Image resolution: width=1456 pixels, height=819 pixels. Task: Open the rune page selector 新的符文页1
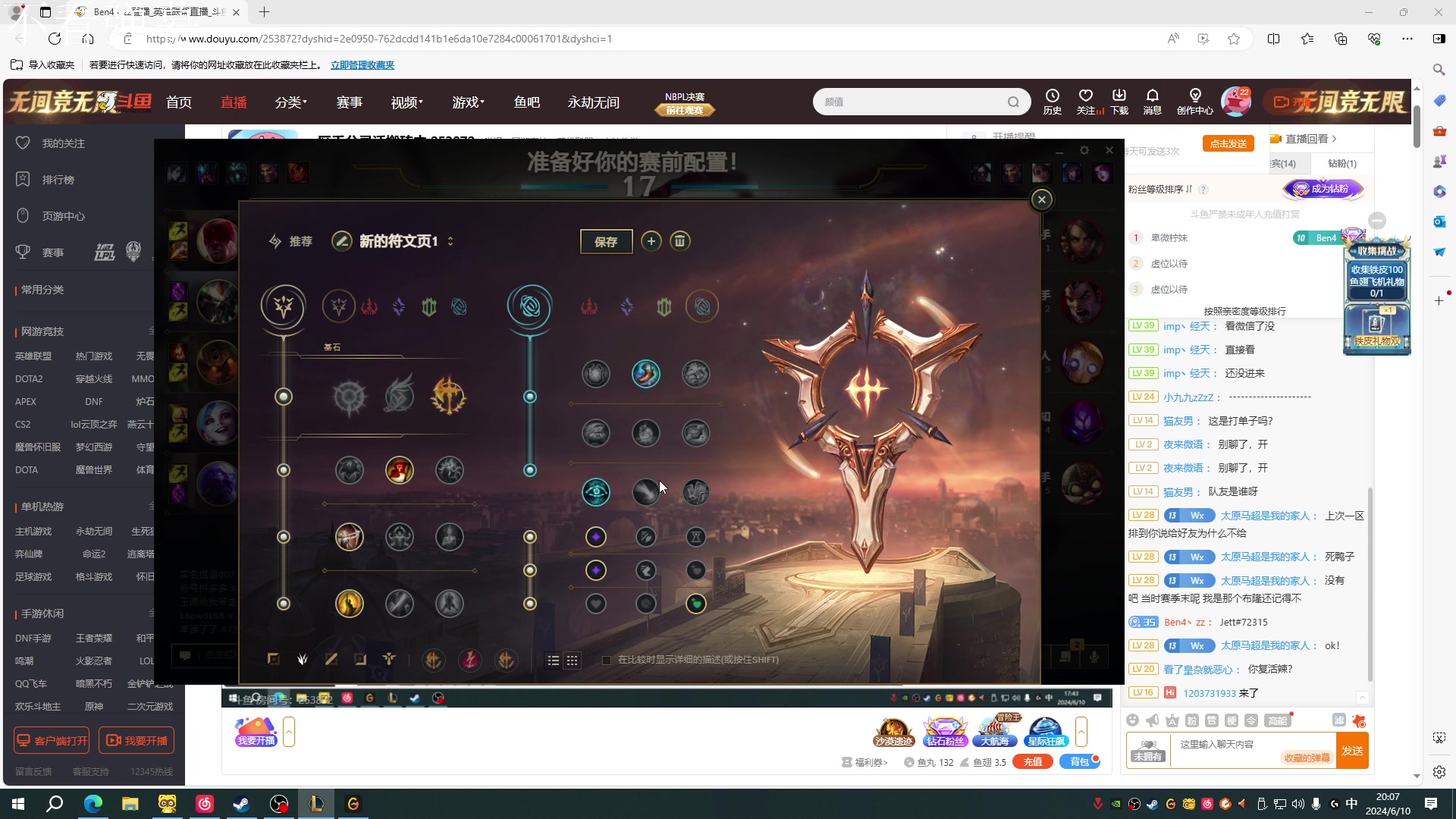pos(406,241)
